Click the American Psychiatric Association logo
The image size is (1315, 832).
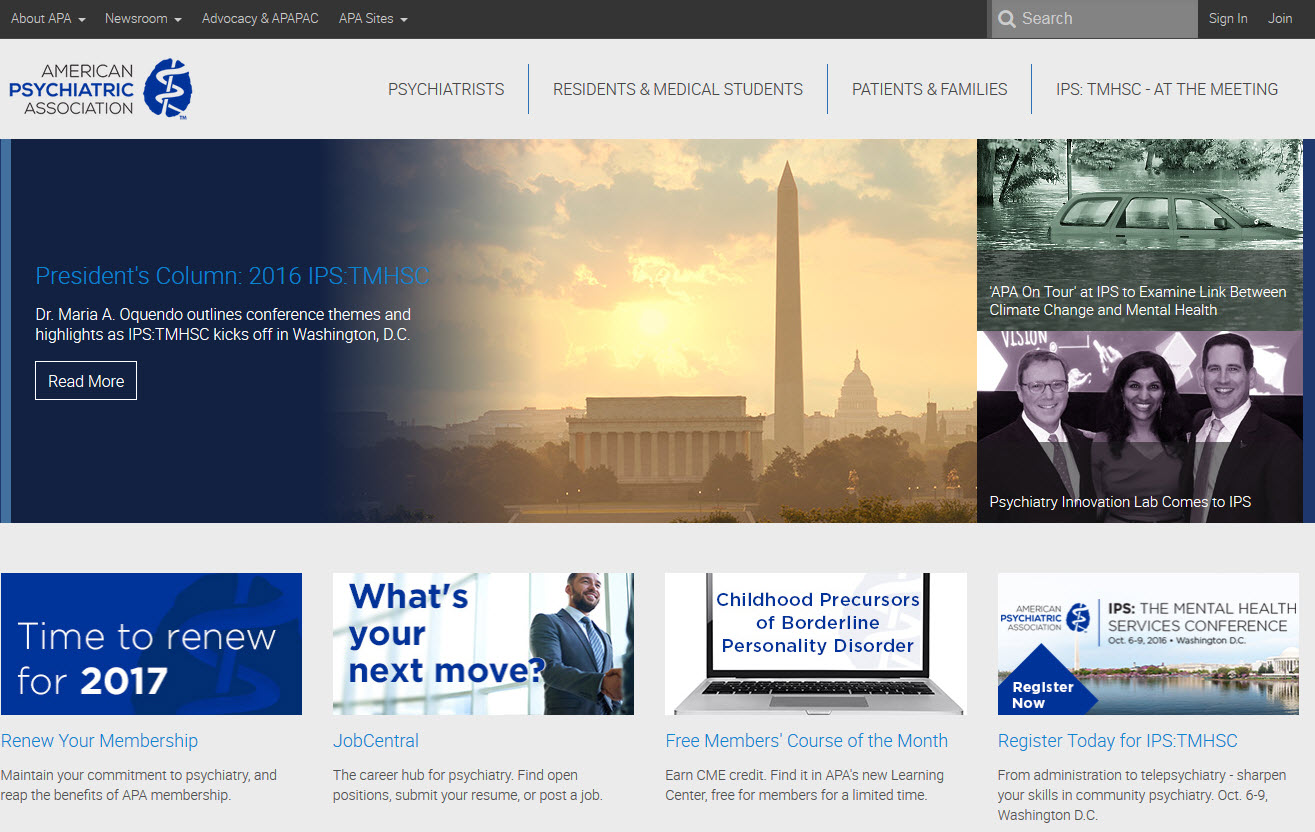coord(100,89)
